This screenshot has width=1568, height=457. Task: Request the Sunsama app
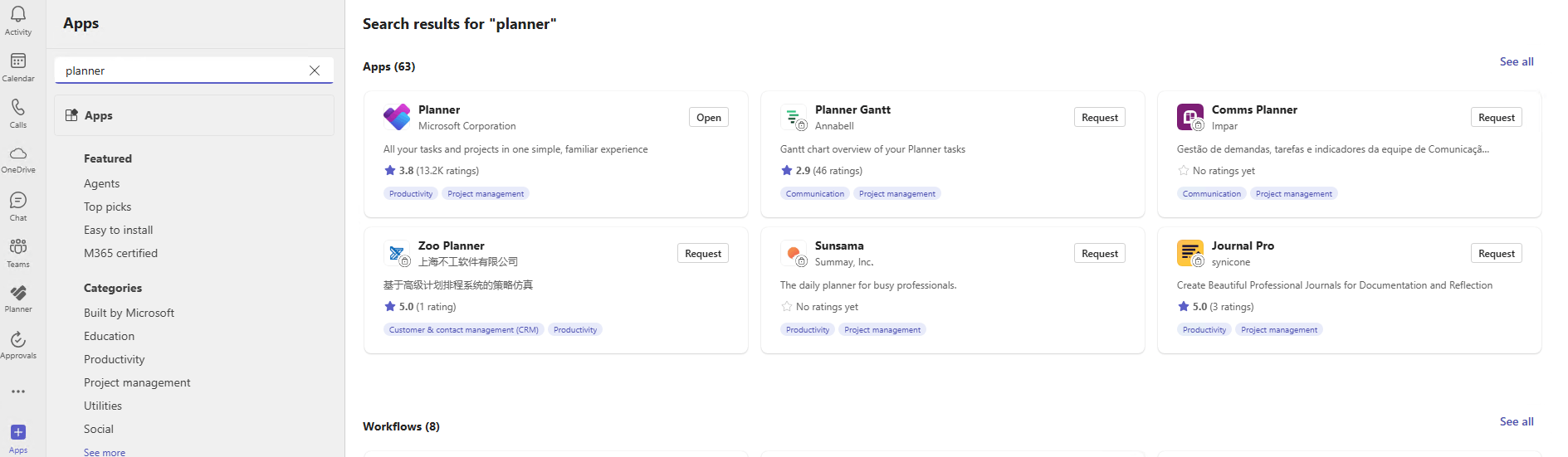pos(1100,253)
